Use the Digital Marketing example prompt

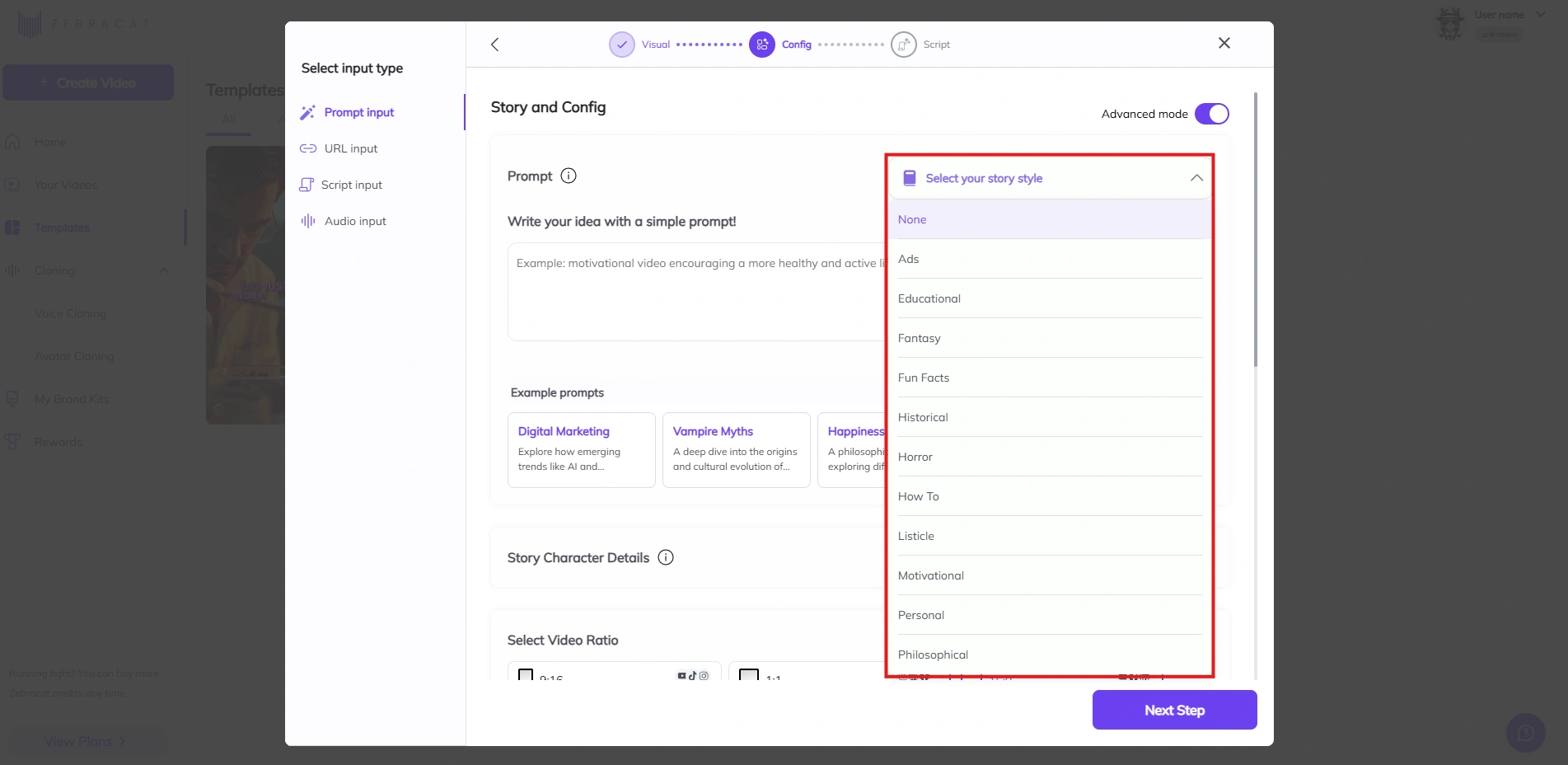click(x=582, y=450)
